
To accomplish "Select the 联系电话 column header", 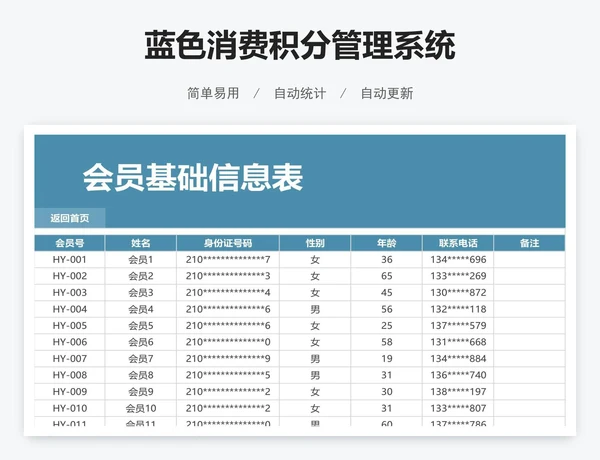I will pyautogui.click(x=458, y=243).
